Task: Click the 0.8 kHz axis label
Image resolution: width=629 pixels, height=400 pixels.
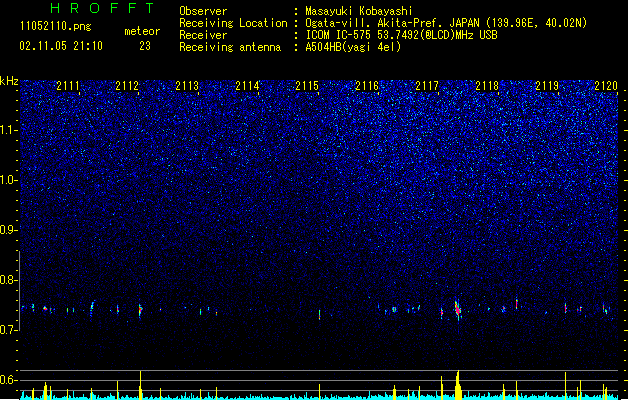Action: pyautogui.click(x=9, y=280)
